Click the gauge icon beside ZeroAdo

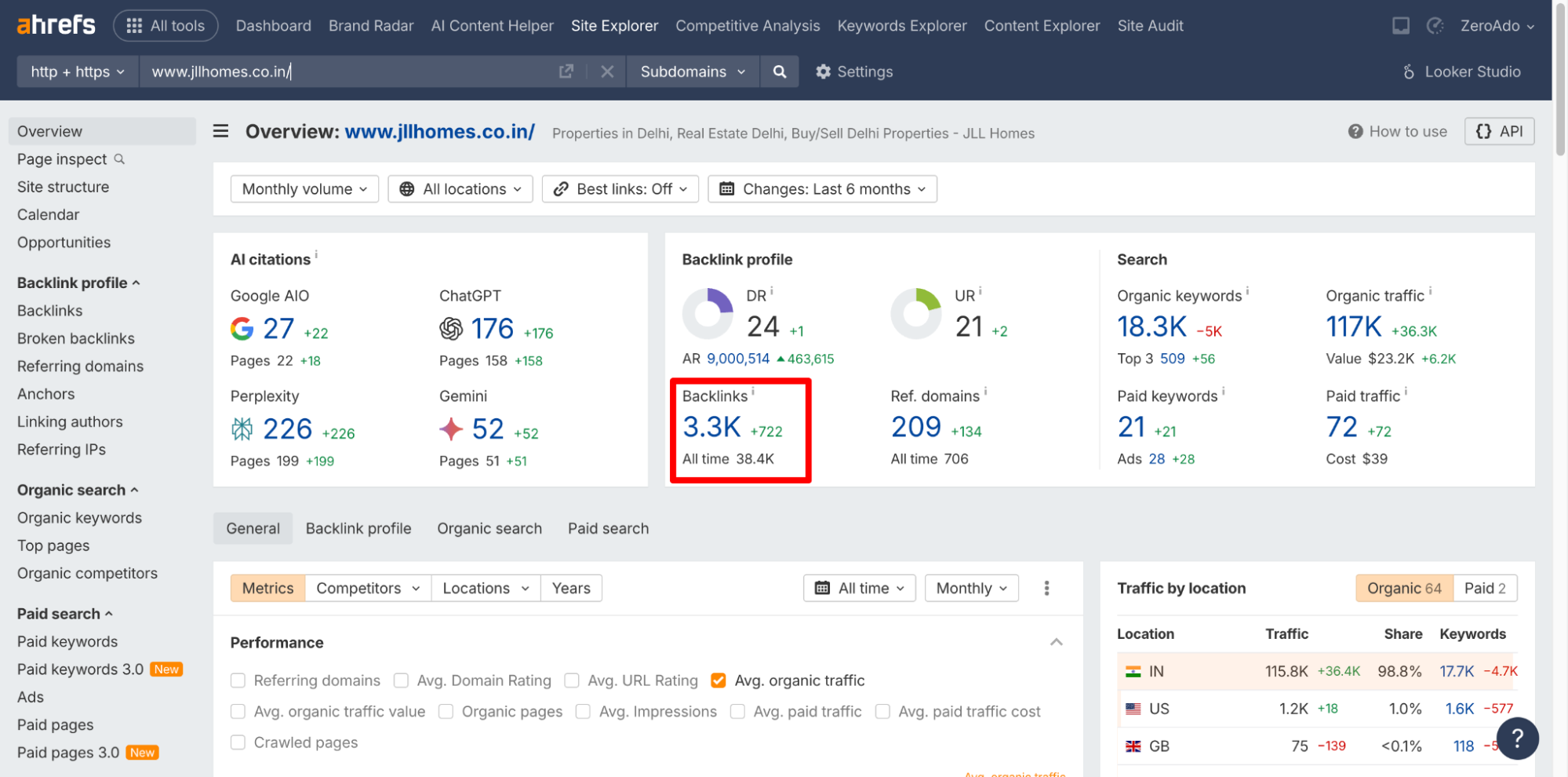1435,26
